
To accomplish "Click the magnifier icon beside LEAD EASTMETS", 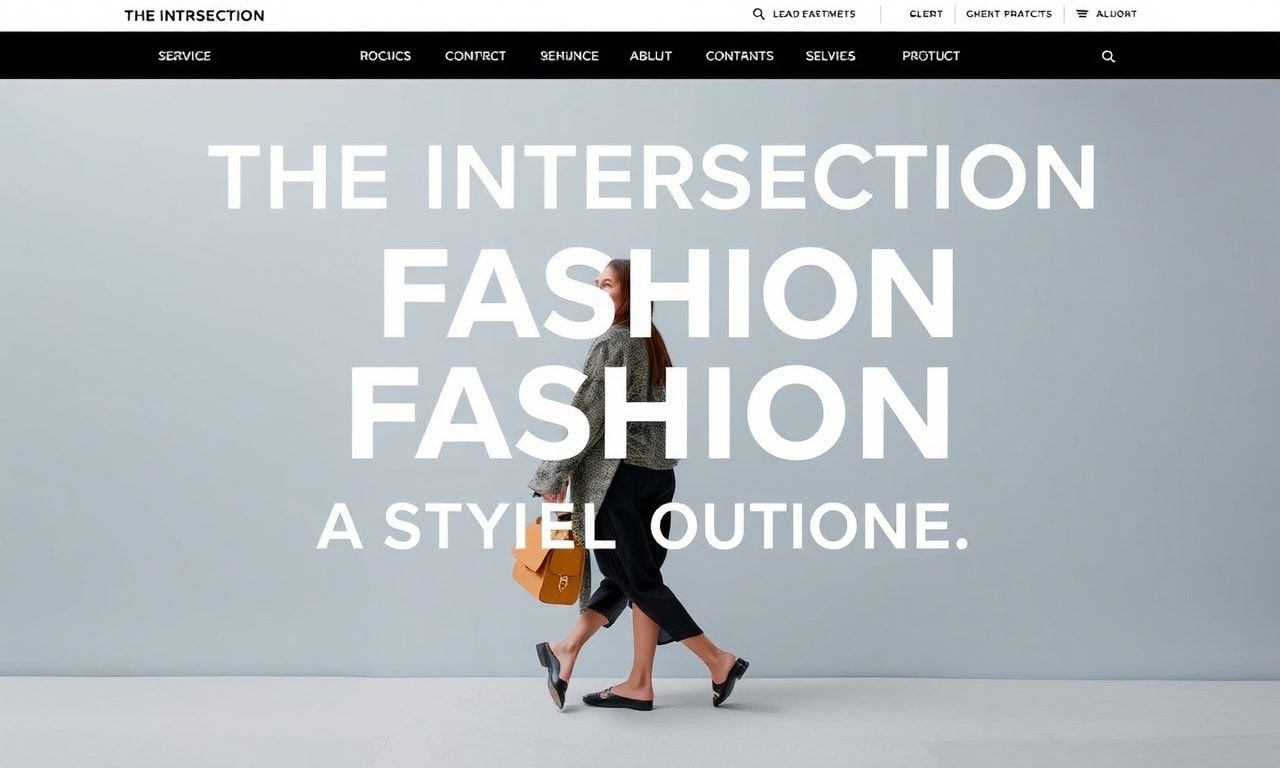I will point(759,14).
